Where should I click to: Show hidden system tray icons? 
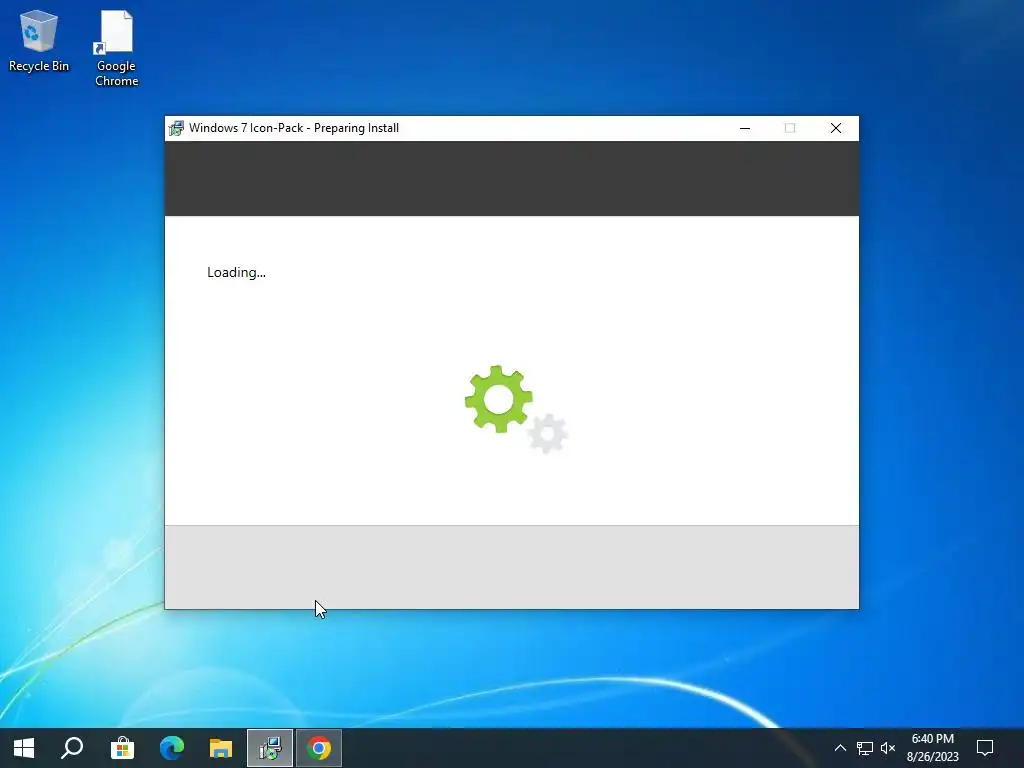(x=840, y=748)
